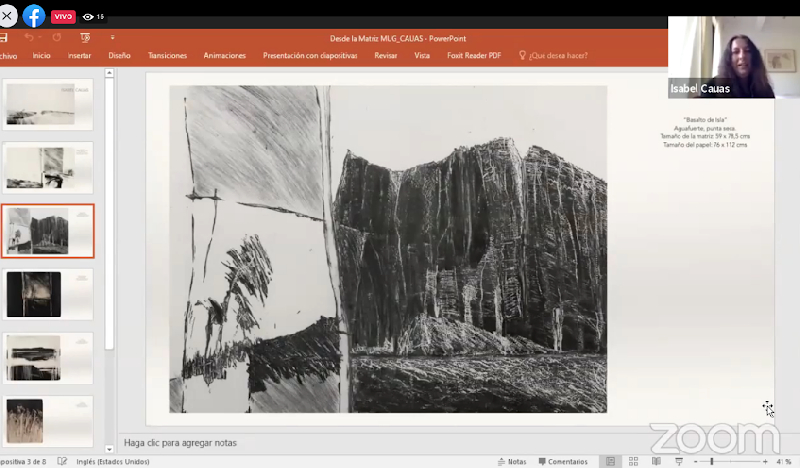Image resolution: width=800 pixels, height=468 pixels.
Task: Select Presentación con diapositivas tab
Action: pyautogui.click(x=310, y=55)
